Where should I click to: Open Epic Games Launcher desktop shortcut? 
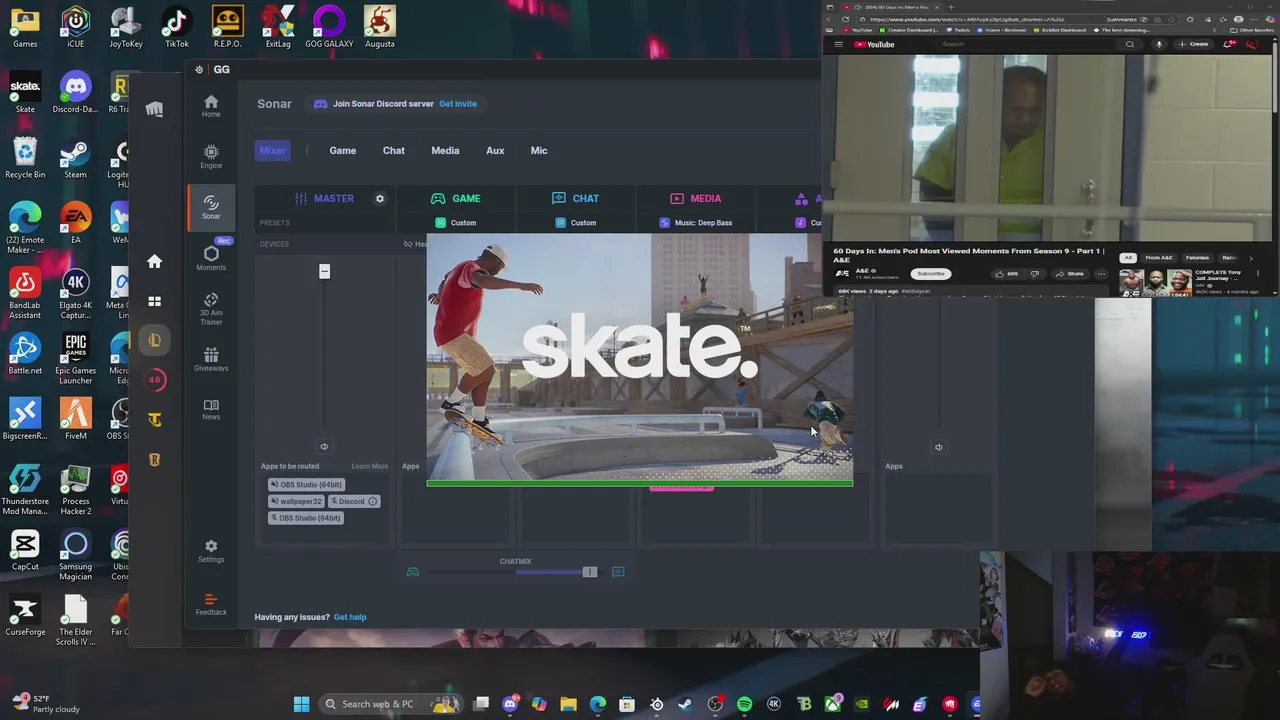tap(75, 359)
